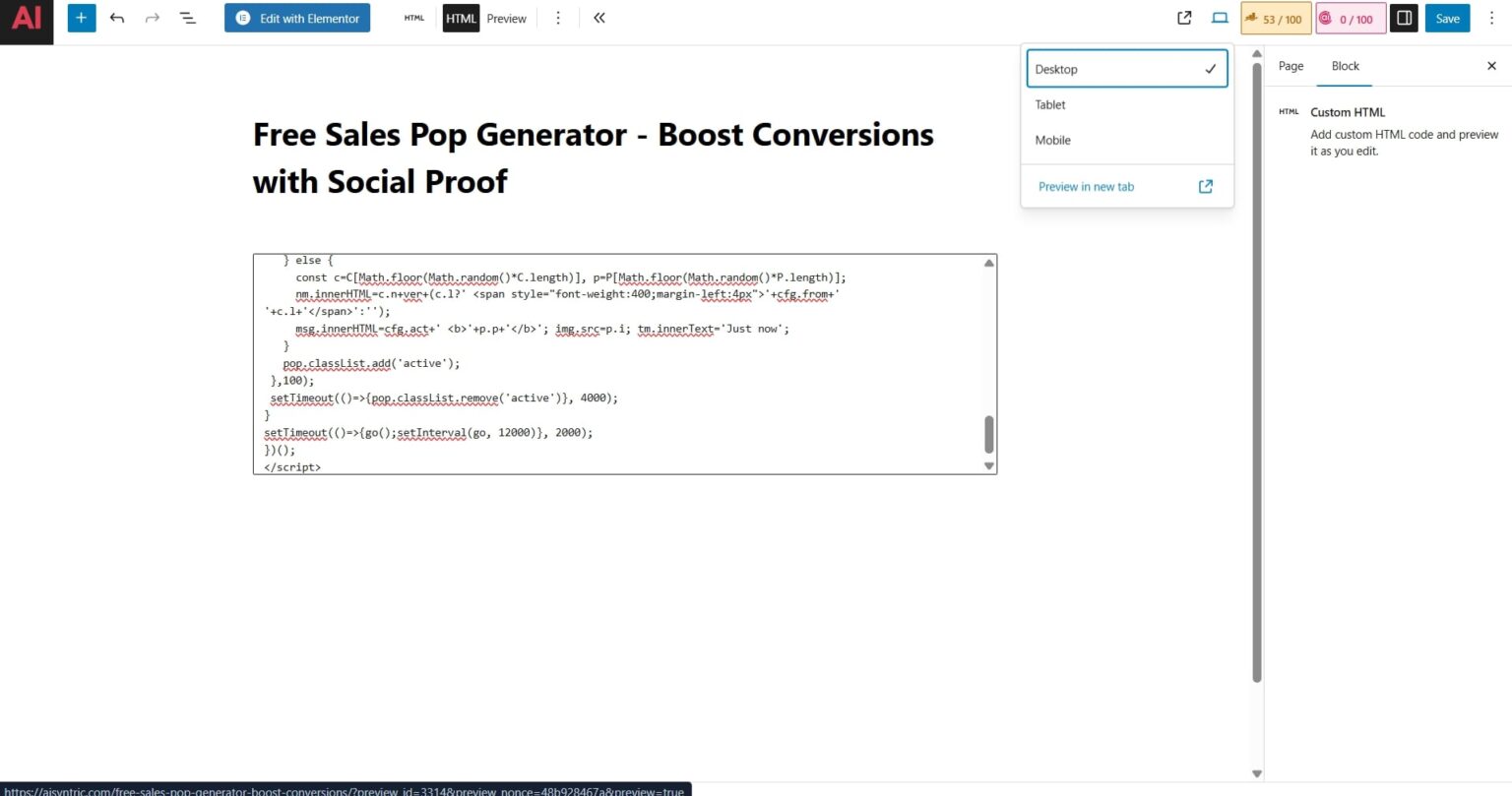
Task: Switch to the Page tab
Action: pyautogui.click(x=1290, y=66)
